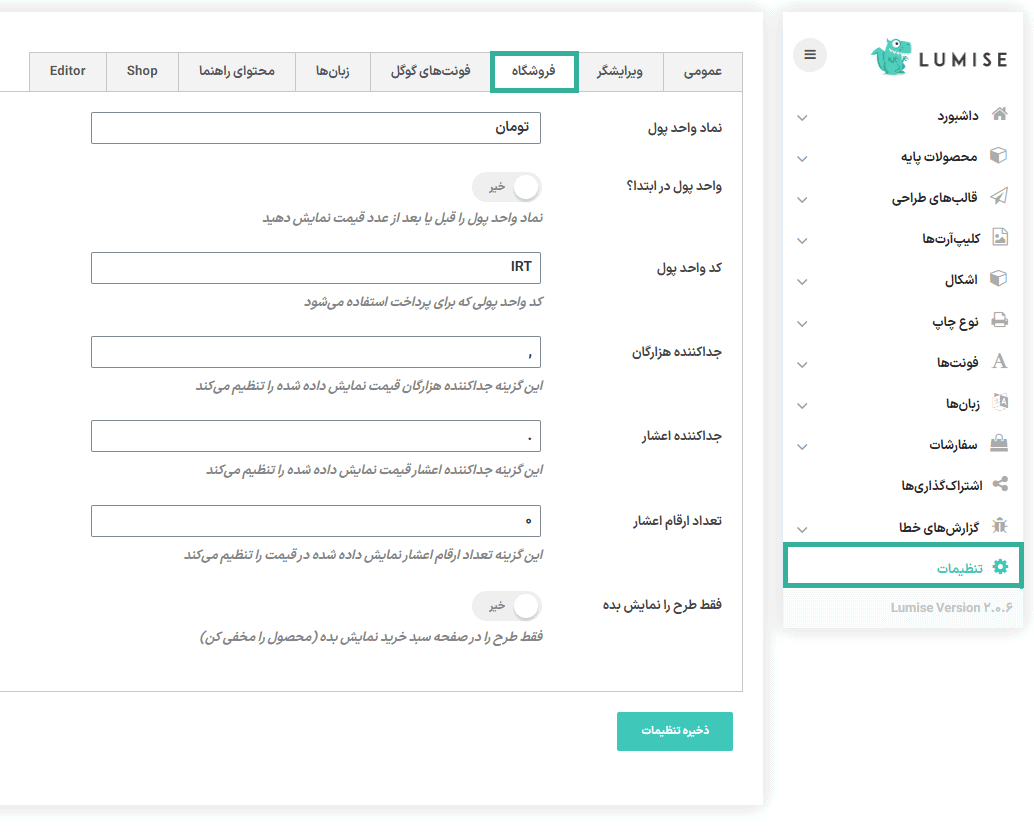Image resolution: width=1034 pixels, height=833 pixels.
Task: Open the فونت‌های گوگل tab
Action: click(431, 72)
